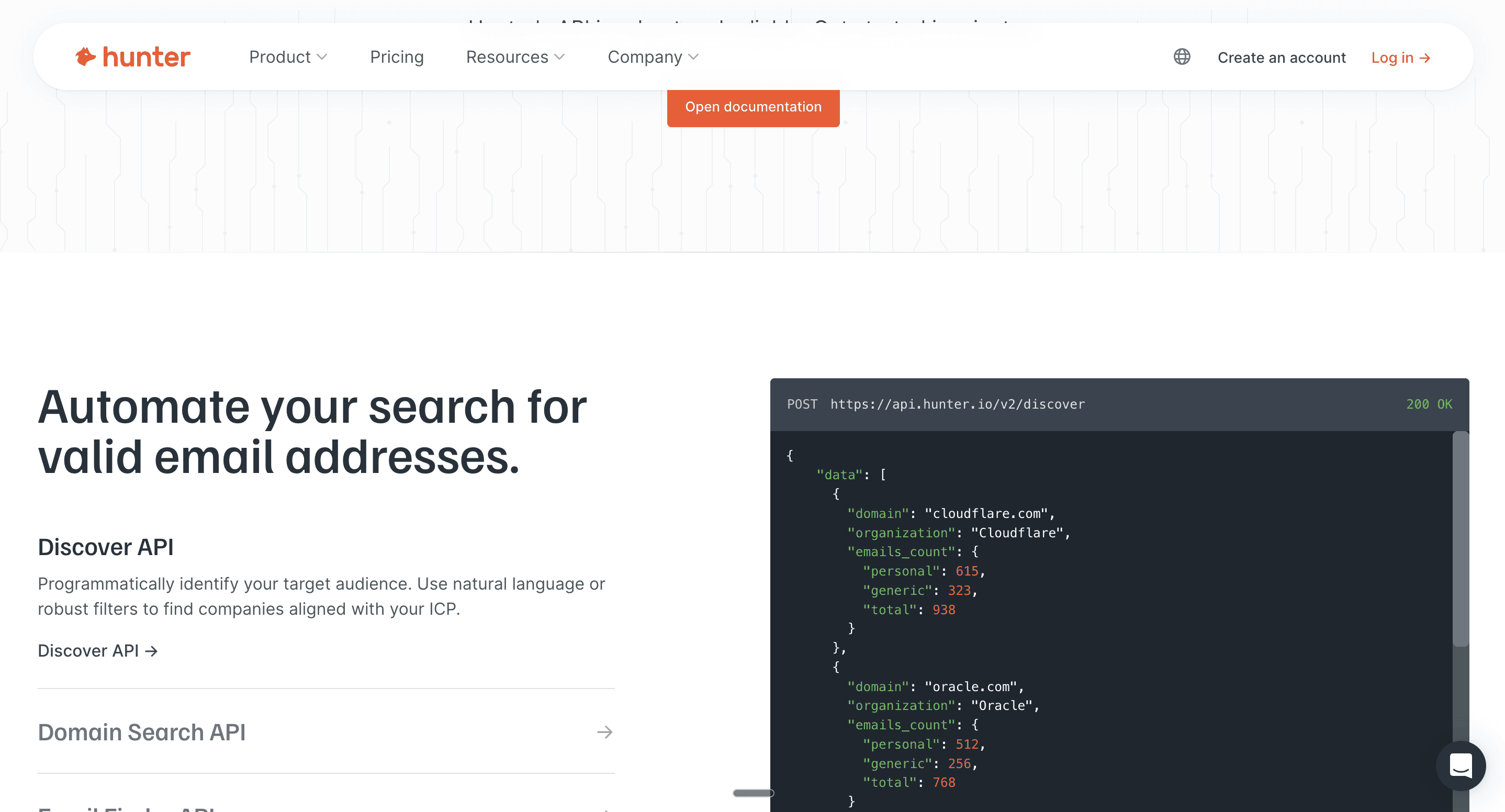Open the Pricing page

coord(397,57)
